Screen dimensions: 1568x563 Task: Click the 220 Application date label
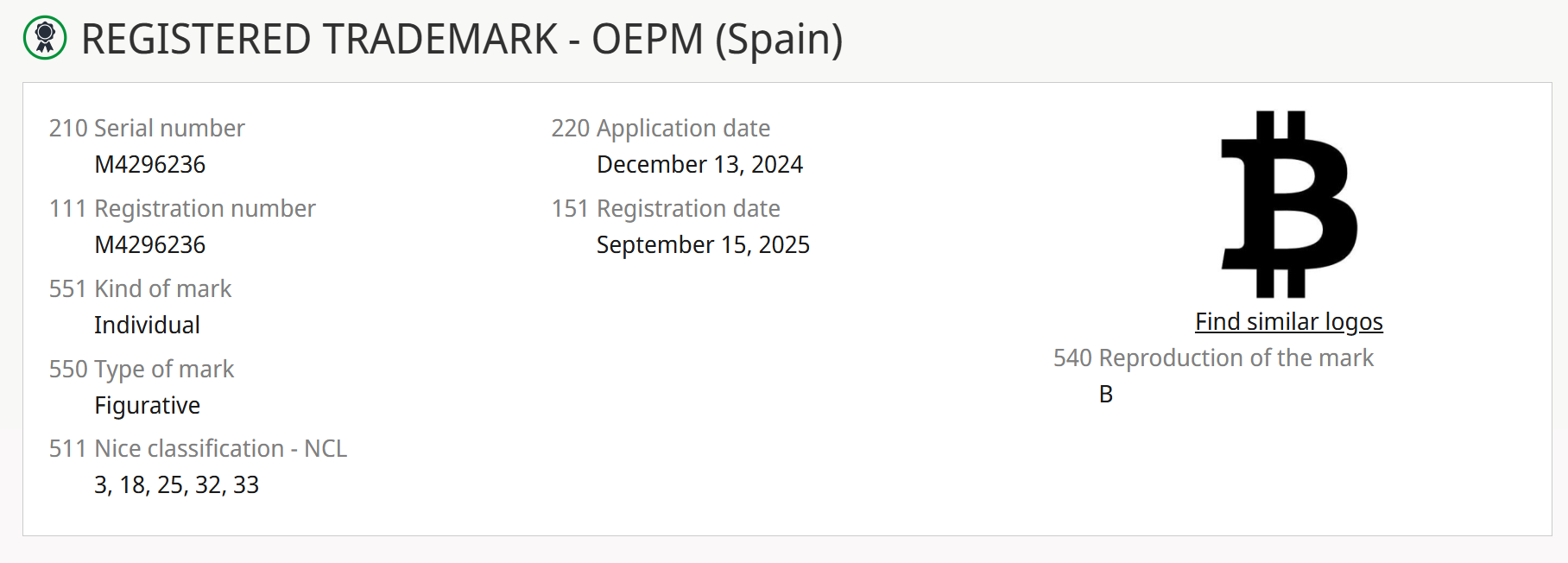tap(661, 129)
